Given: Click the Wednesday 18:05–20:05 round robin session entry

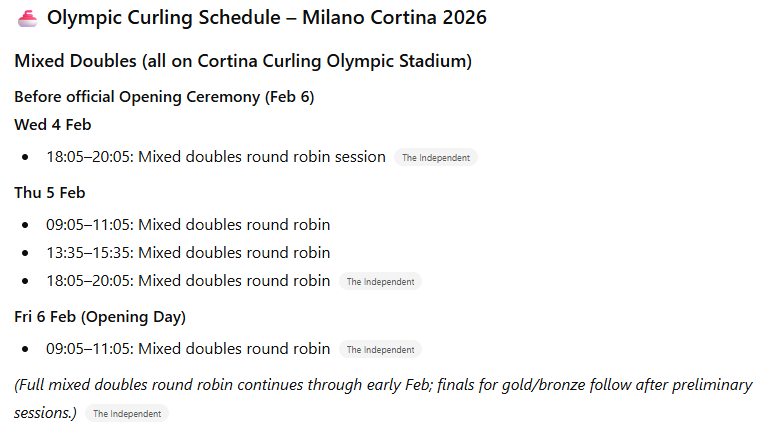Looking at the screenshot, I should (215, 157).
